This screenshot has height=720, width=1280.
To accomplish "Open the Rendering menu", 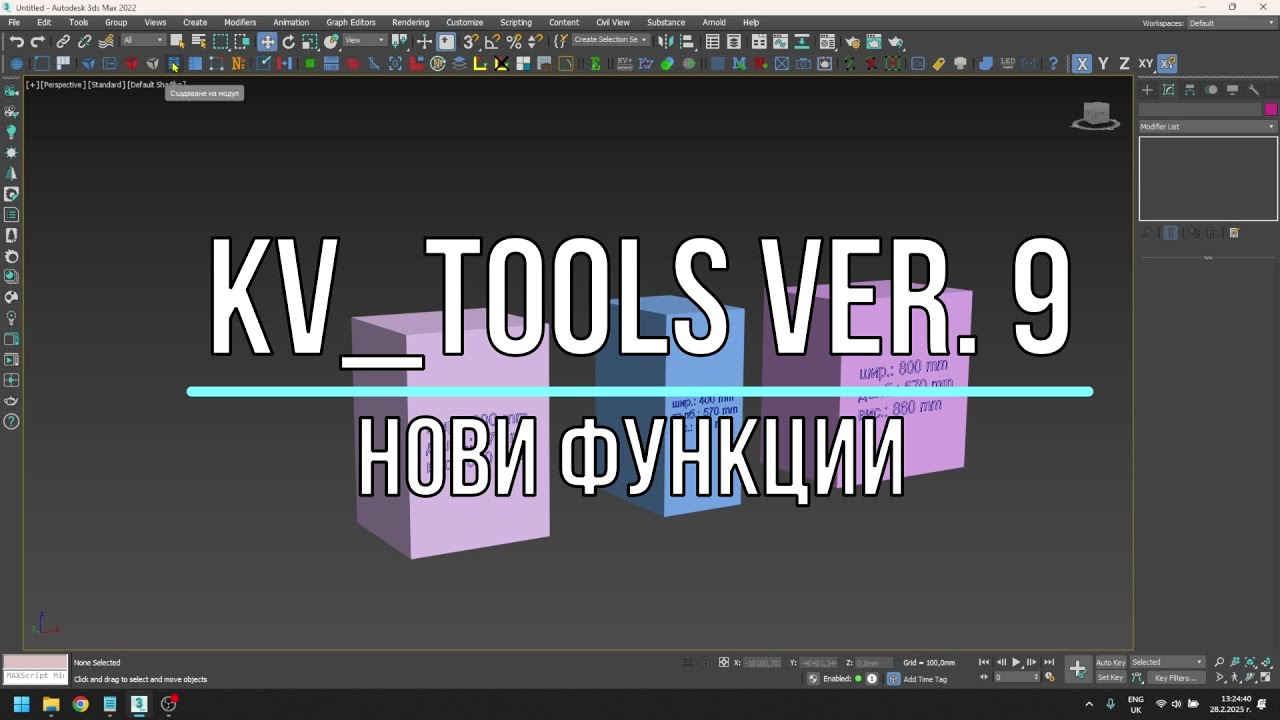I will tap(410, 22).
